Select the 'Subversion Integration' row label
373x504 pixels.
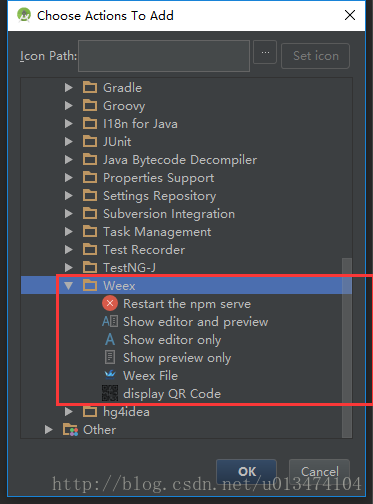169,214
